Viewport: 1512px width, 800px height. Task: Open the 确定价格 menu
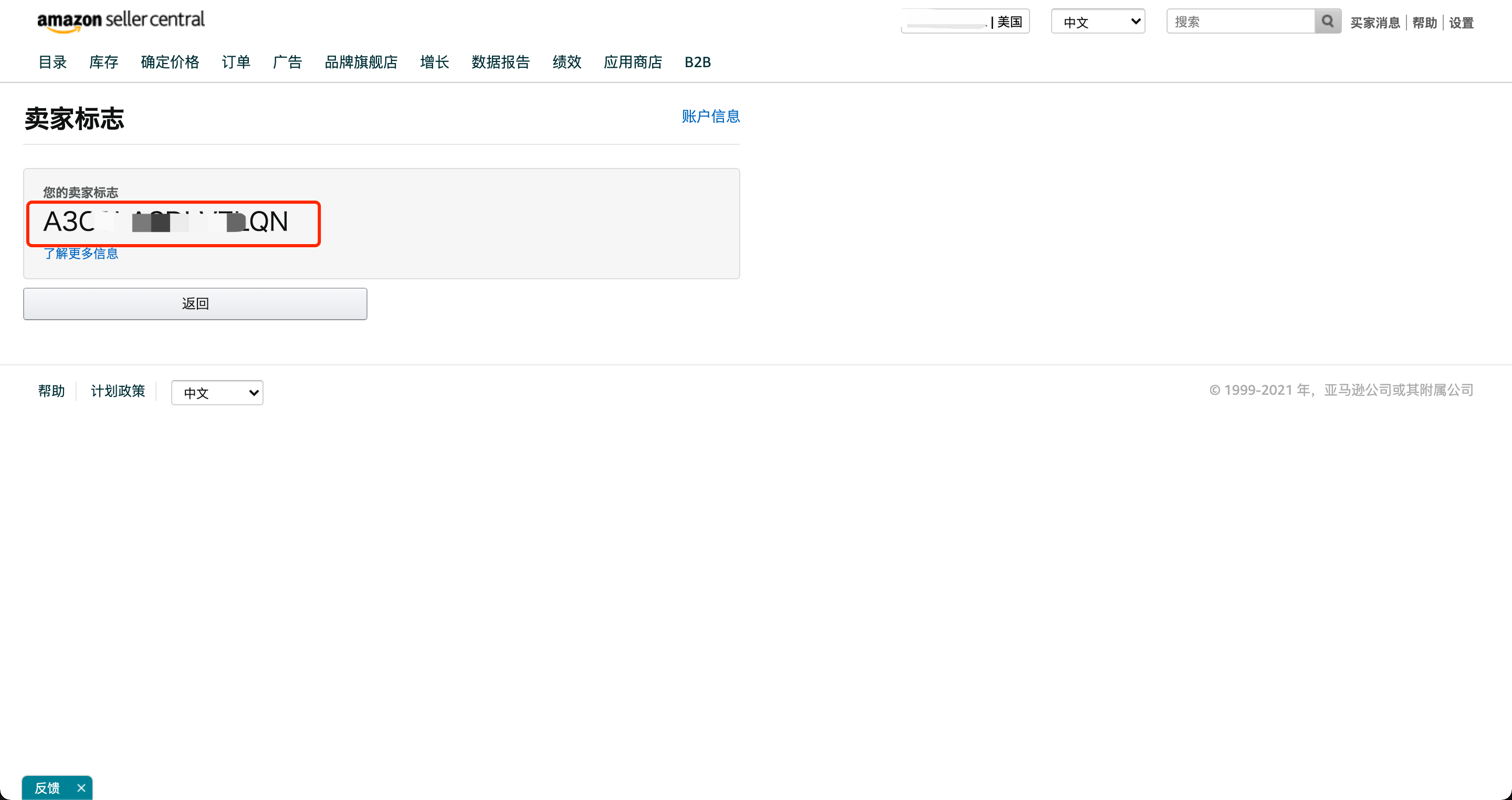click(170, 62)
